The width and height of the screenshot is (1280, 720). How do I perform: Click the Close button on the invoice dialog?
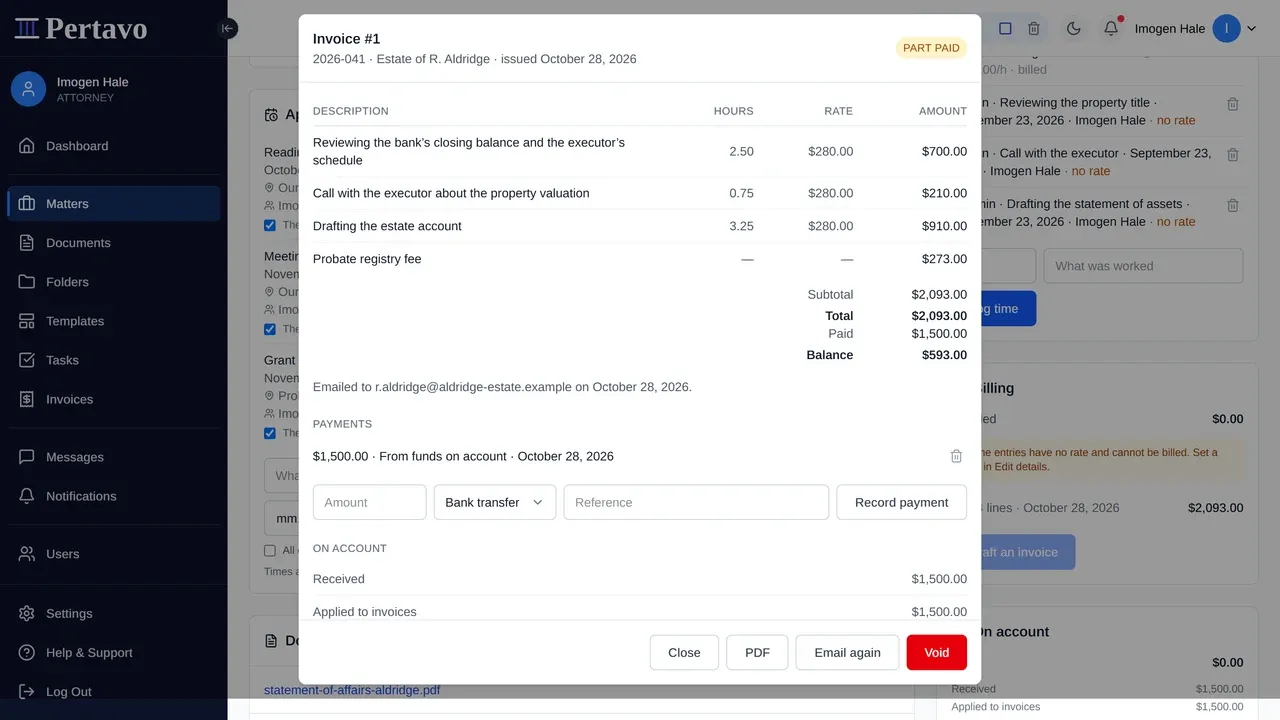tap(684, 652)
